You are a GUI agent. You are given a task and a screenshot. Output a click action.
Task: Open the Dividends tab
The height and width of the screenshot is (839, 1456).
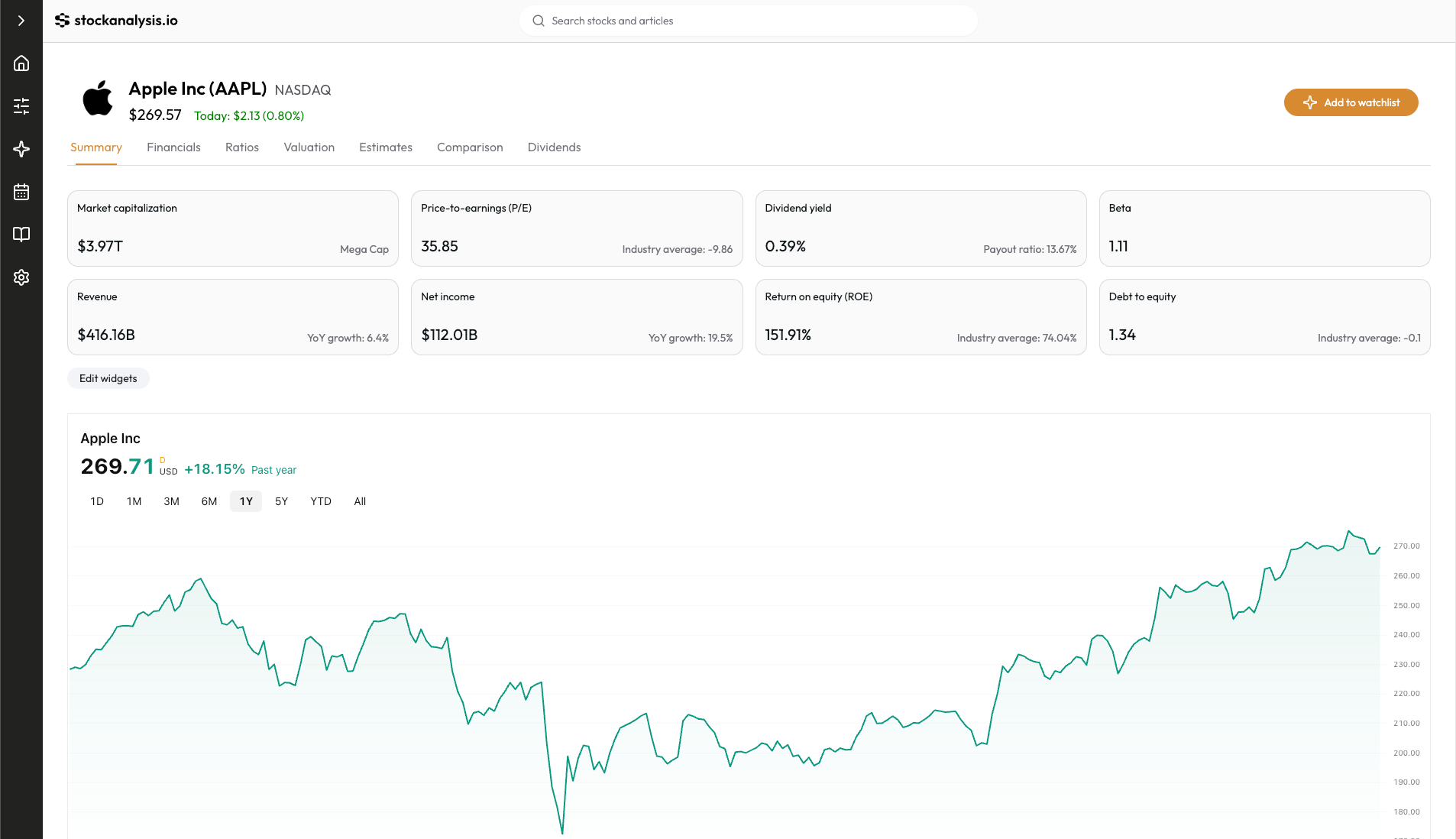click(554, 147)
